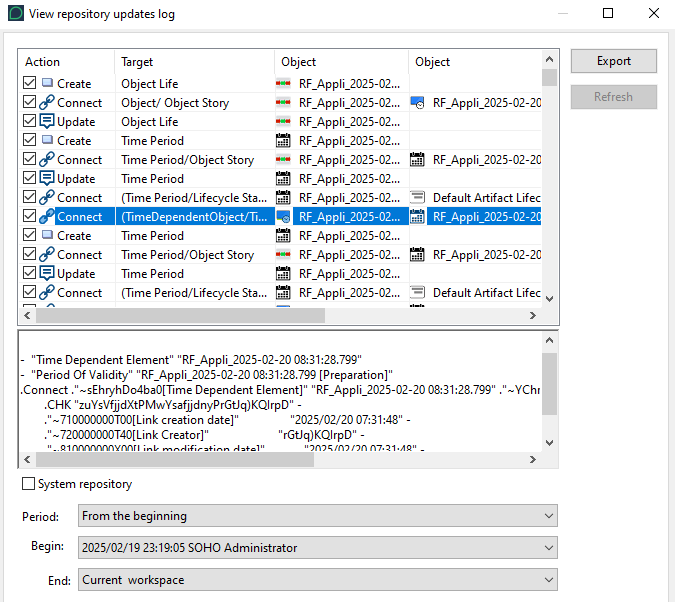The image size is (675, 602).
Task: Sort by the Action column header
Action: click(x=65, y=62)
